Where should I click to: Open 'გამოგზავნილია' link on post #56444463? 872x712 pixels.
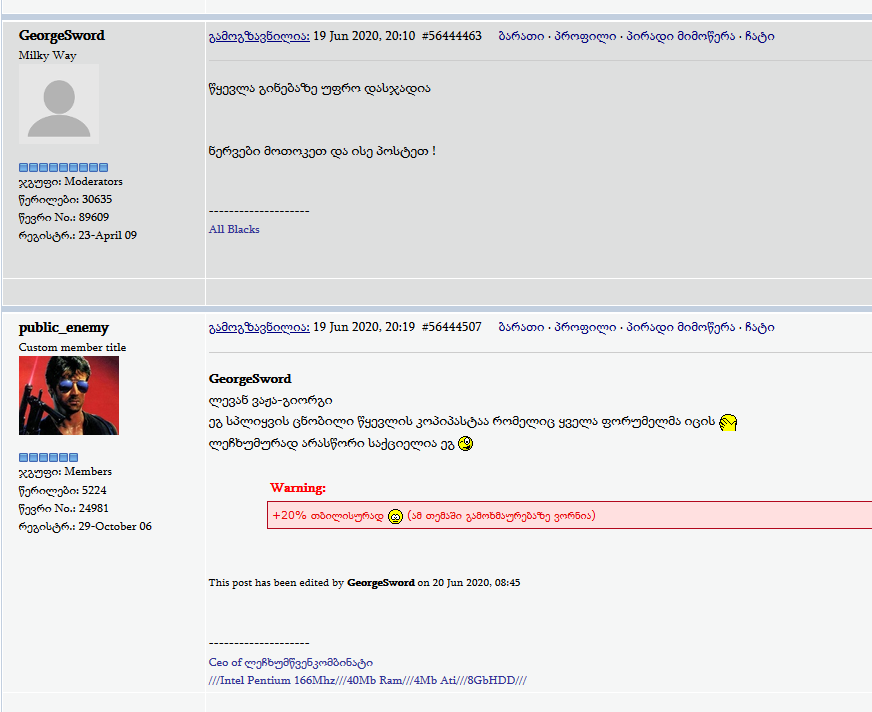coord(259,36)
